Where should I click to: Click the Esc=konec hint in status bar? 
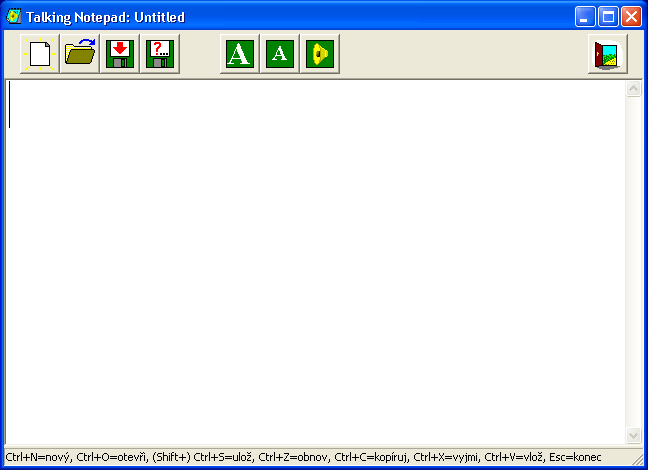pos(575,457)
